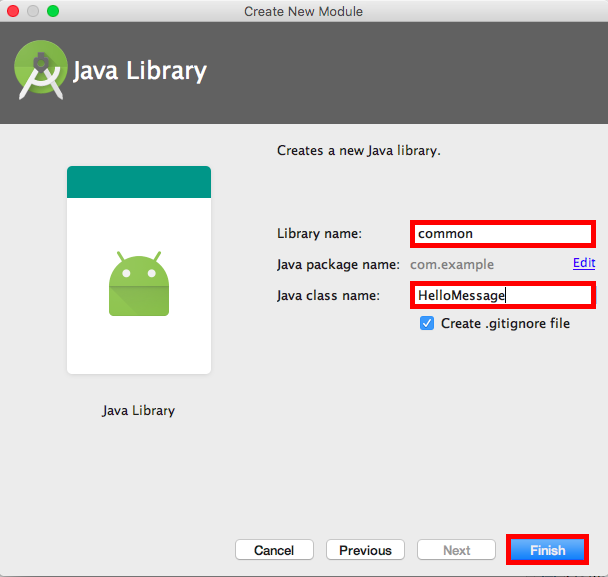The image size is (608, 577).
Task: Click the green zoom window button
Action: pos(52,11)
